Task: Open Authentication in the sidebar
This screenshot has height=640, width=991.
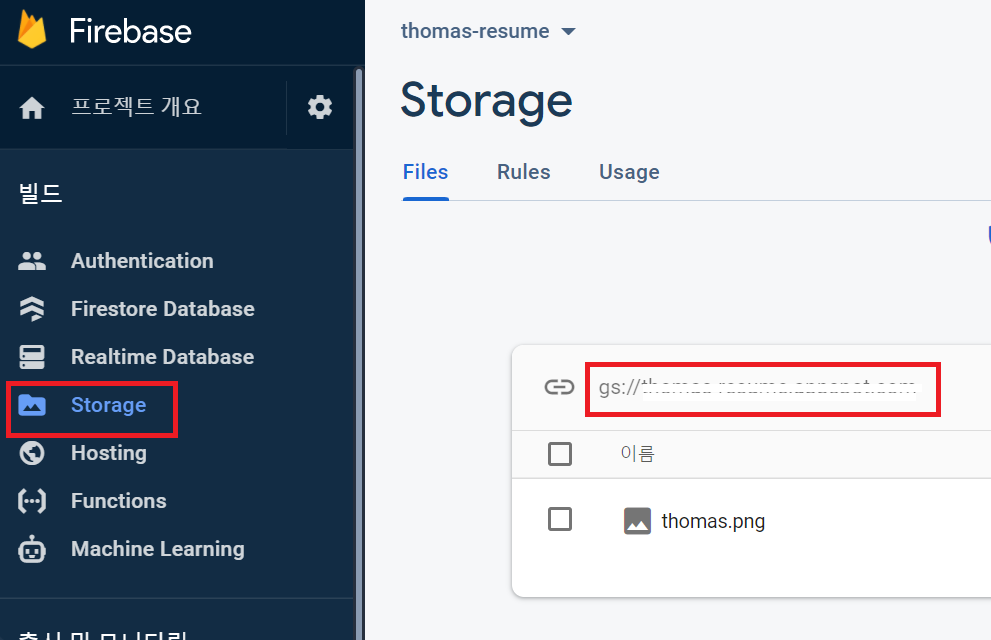Action: point(142,261)
